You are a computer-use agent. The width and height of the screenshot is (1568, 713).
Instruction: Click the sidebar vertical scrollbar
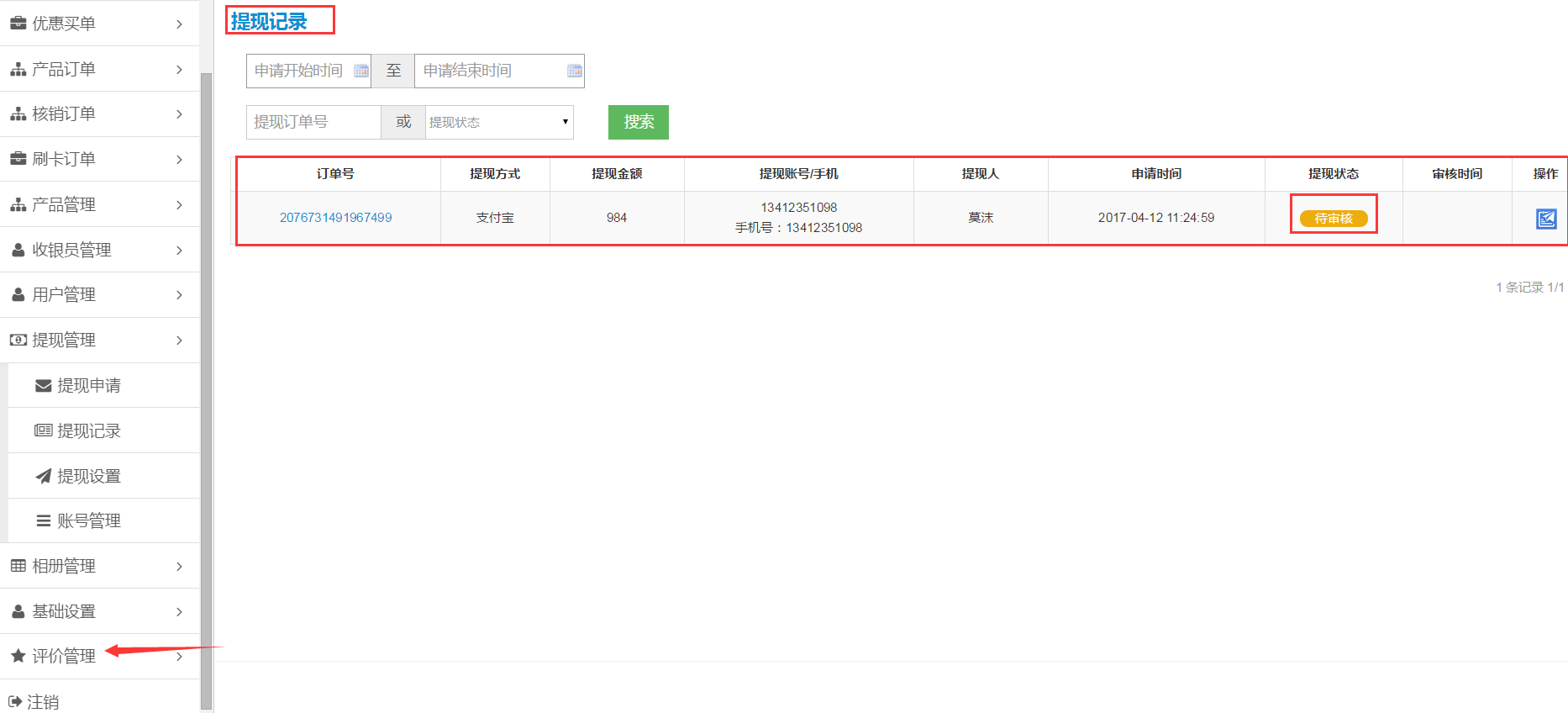click(x=206, y=387)
